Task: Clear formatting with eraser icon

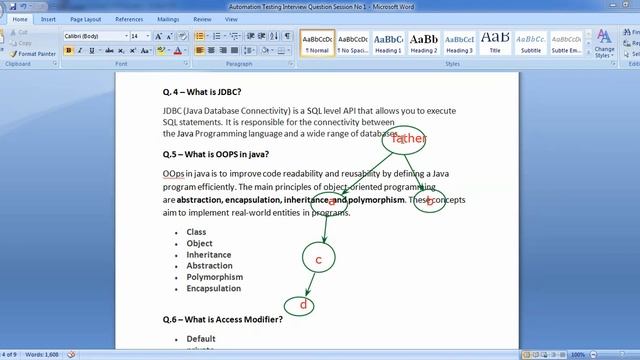Action: 183,36
